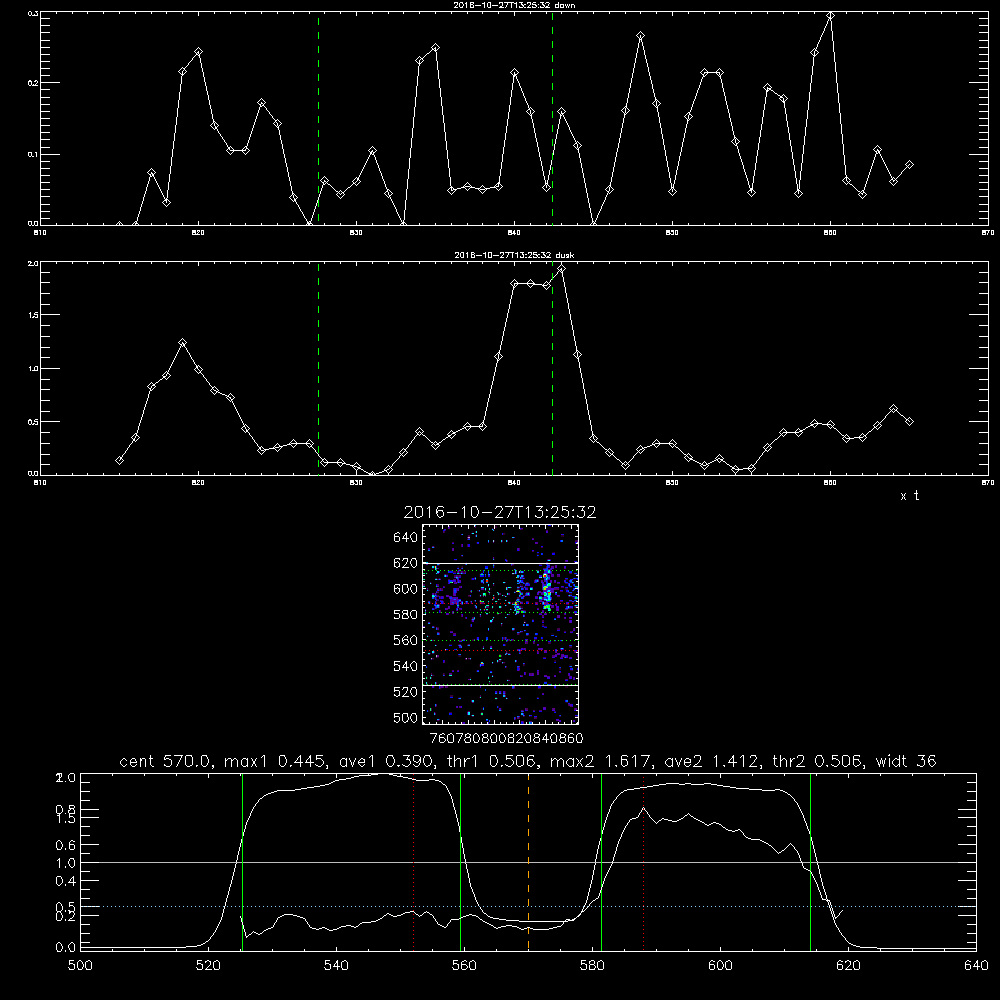Click the heatmap y-axis label '580'
1000x1000 pixels.
tap(406, 615)
